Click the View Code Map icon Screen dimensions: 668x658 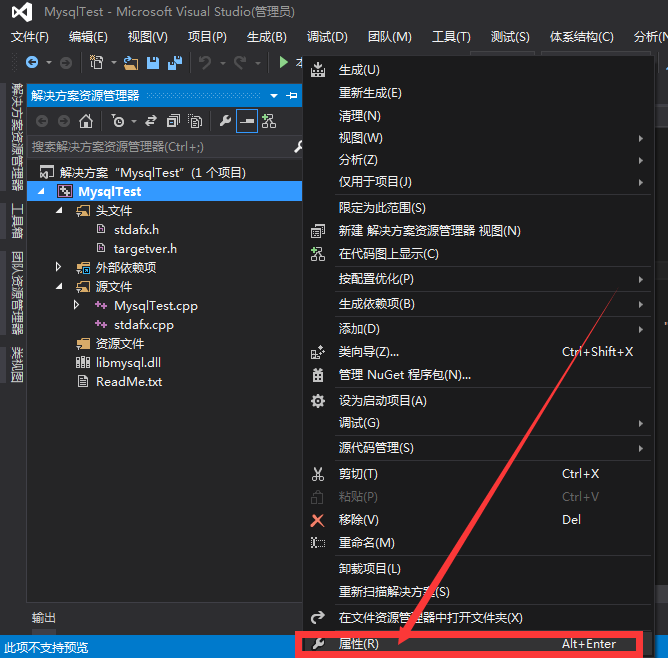click(269, 121)
